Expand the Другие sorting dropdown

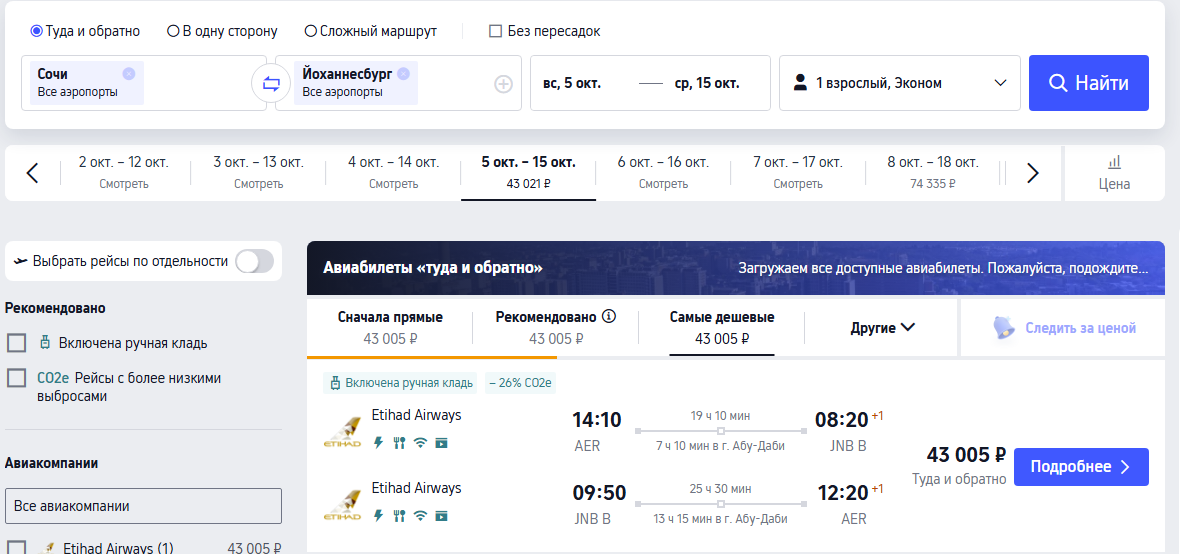point(882,328)
